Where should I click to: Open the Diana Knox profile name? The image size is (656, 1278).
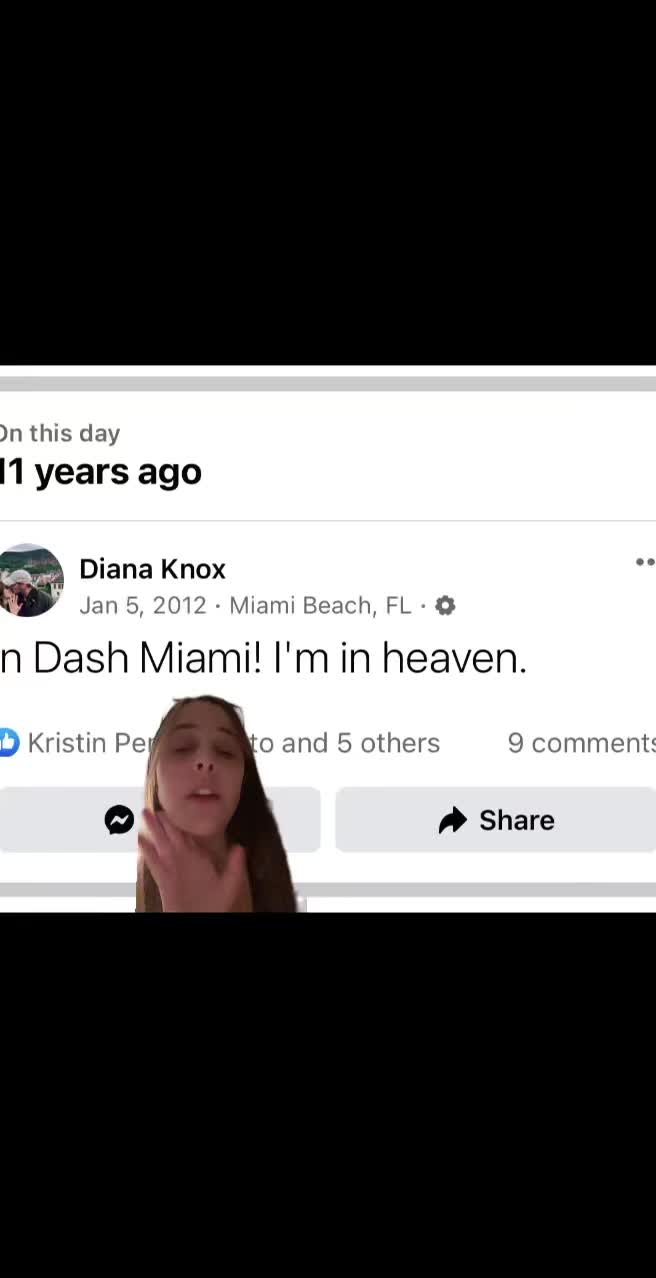pos(152,569)
